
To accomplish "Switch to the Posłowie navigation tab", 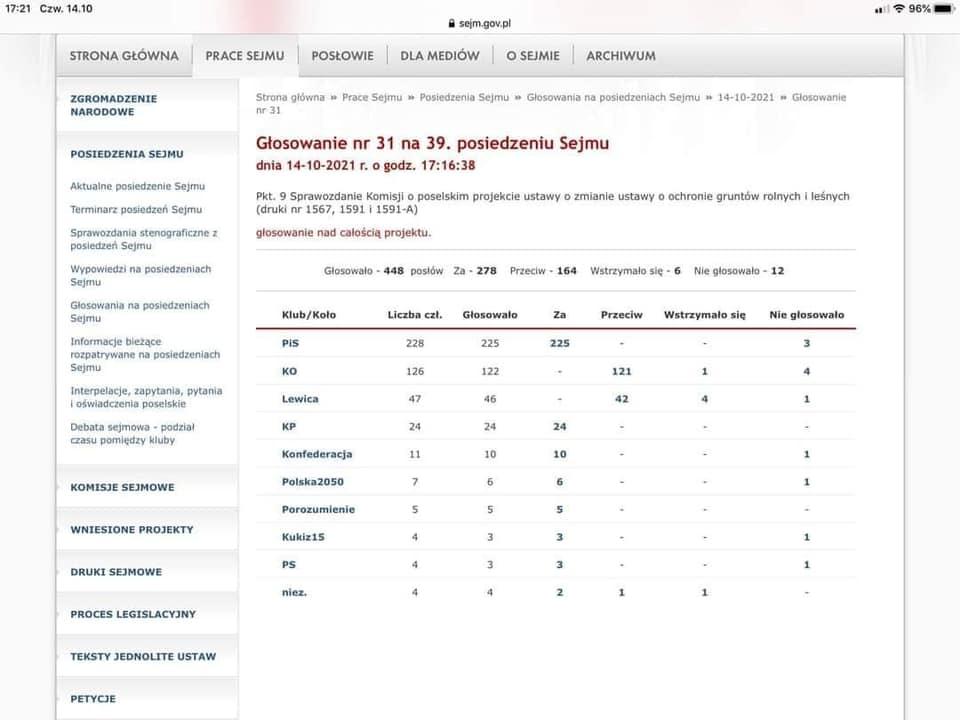I will click(x=342, y=56).
